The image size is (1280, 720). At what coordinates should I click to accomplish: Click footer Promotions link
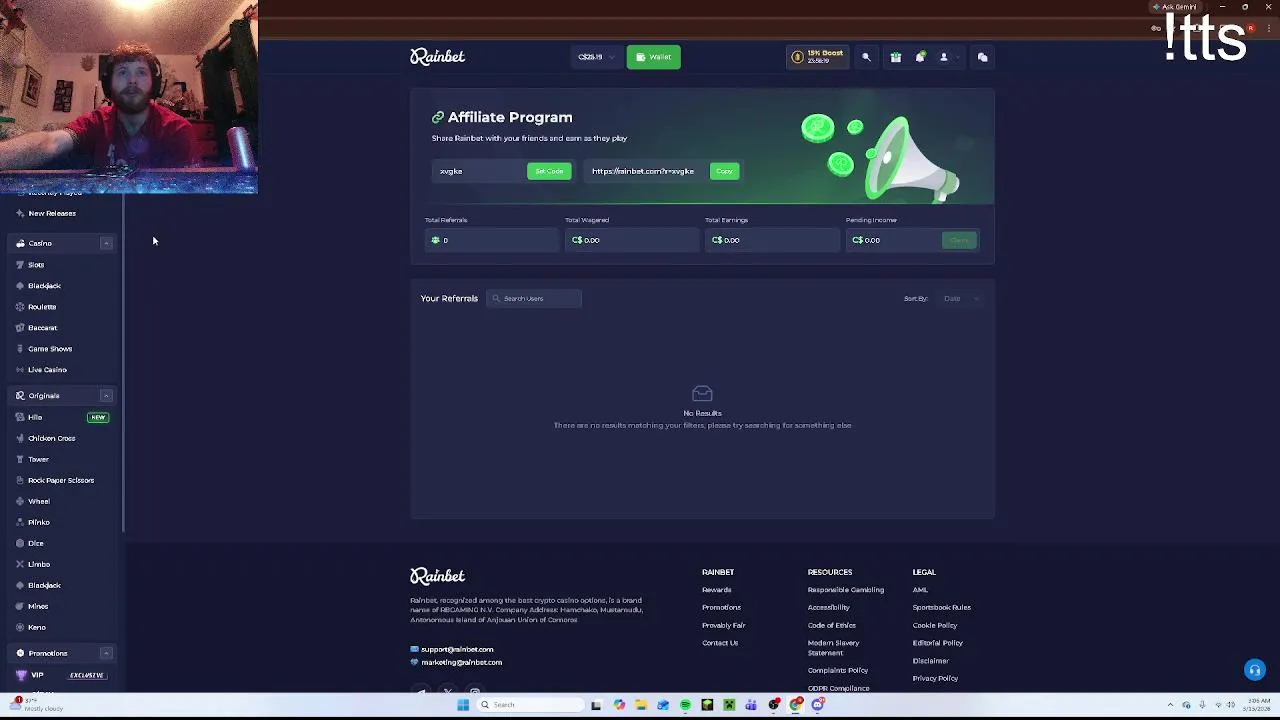tap(721, 607)
